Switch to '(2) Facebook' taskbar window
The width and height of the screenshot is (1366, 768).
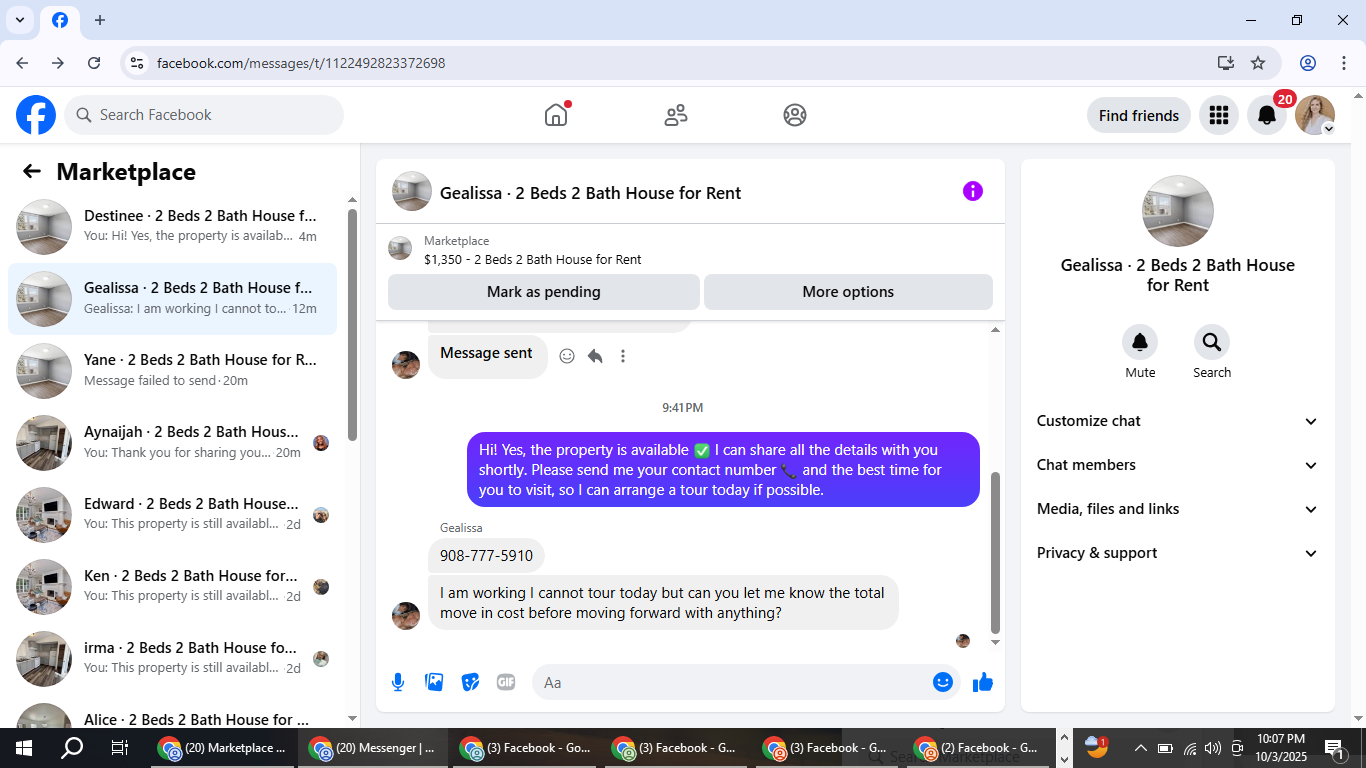point(977,748)
